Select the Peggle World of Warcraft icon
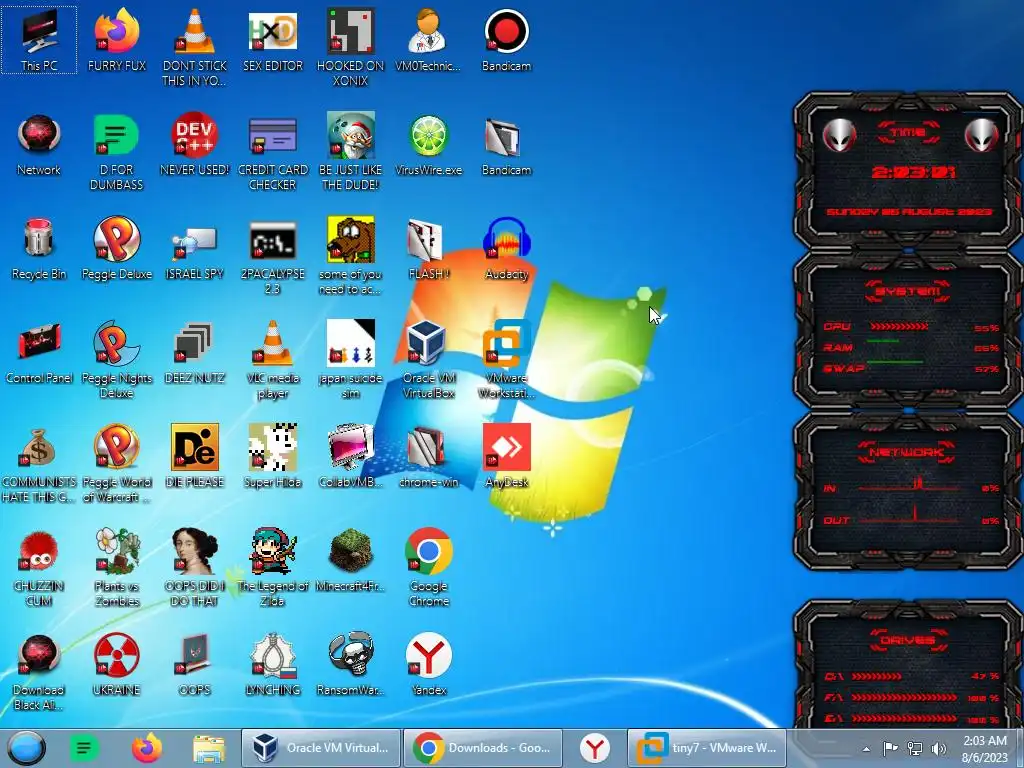This screenshot has width=1024, height=768. (x=117, y=463)
